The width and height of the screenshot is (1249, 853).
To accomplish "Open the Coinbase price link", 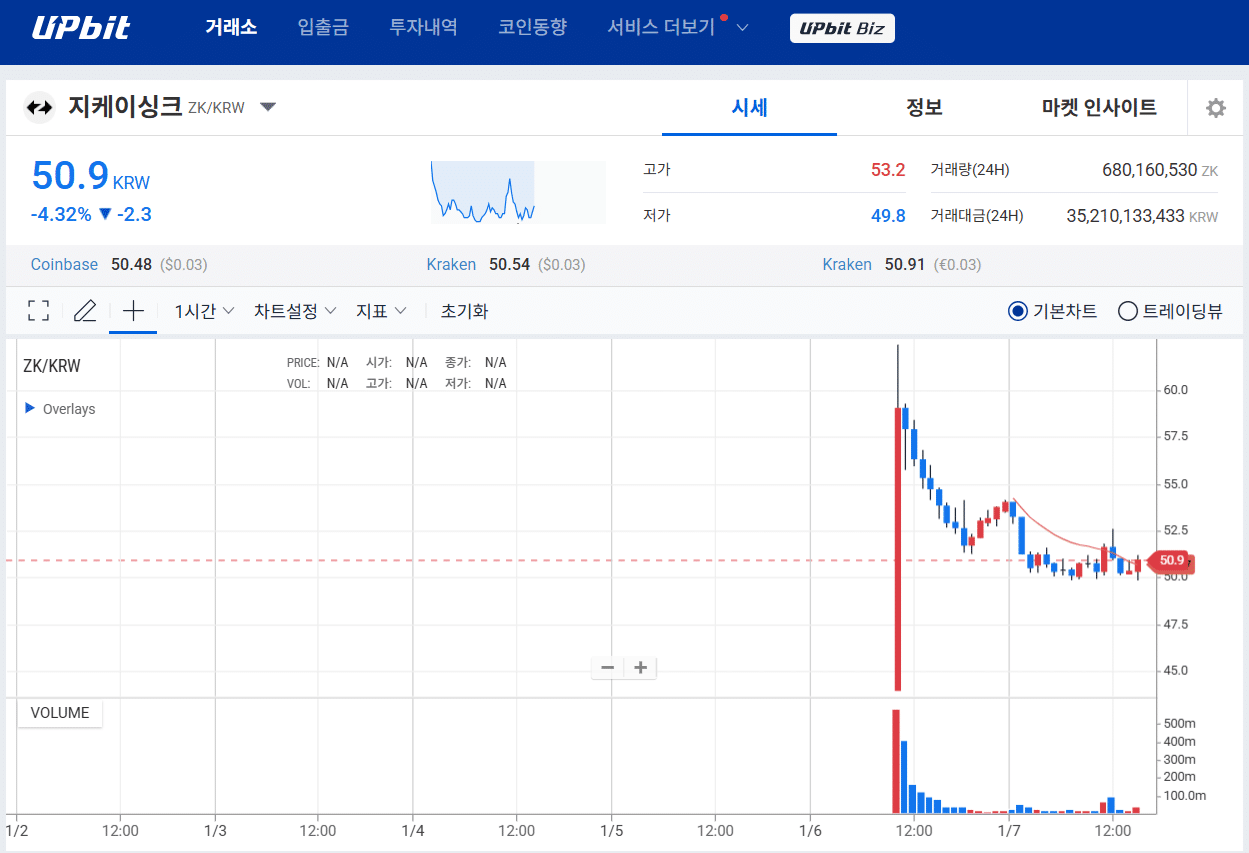I will coord(64,264).
